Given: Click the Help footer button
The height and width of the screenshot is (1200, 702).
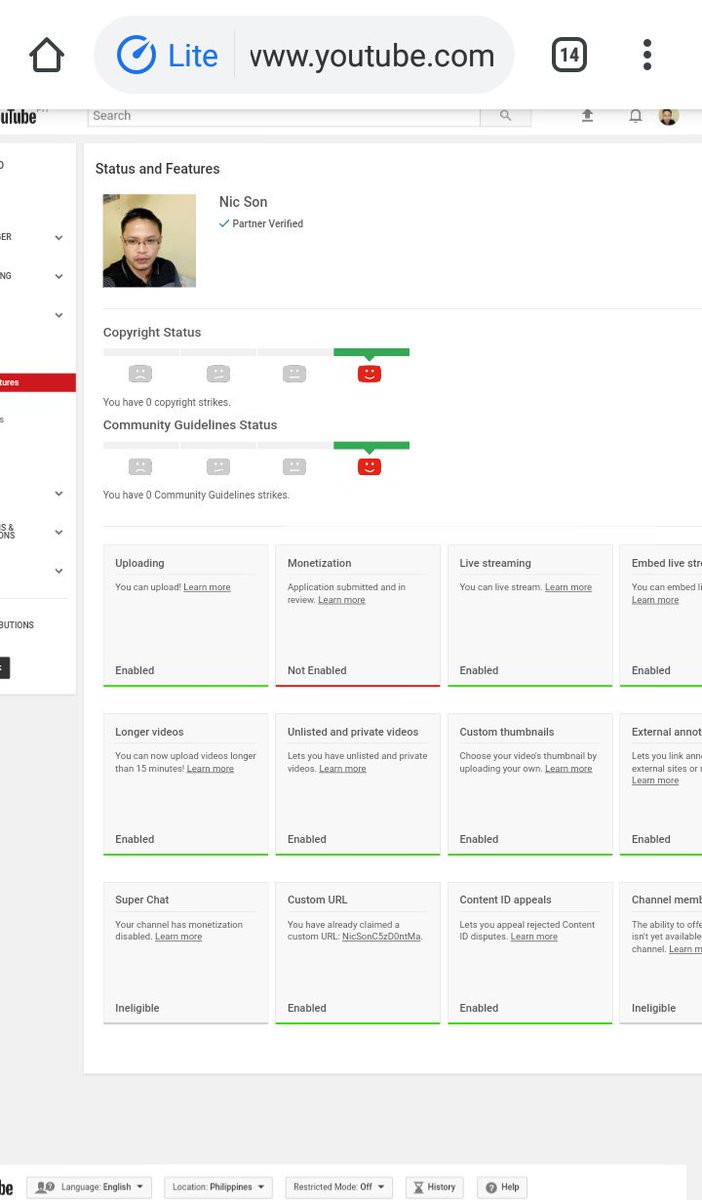Looking at the screenshot, I should (x=502, y=1187).
